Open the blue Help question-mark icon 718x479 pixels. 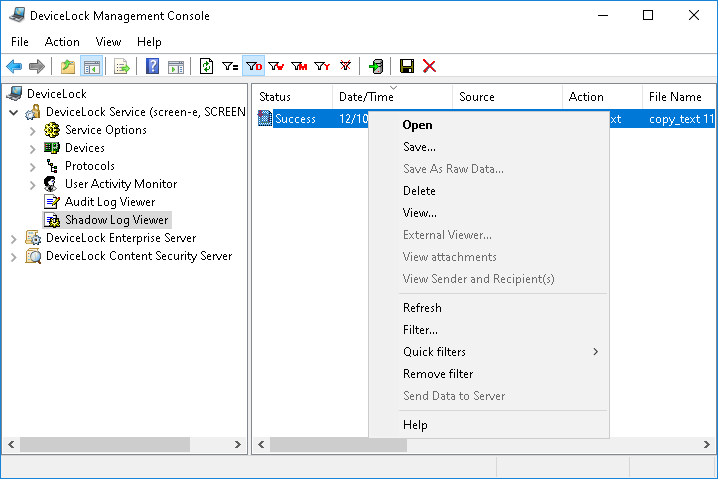[152, 67]
